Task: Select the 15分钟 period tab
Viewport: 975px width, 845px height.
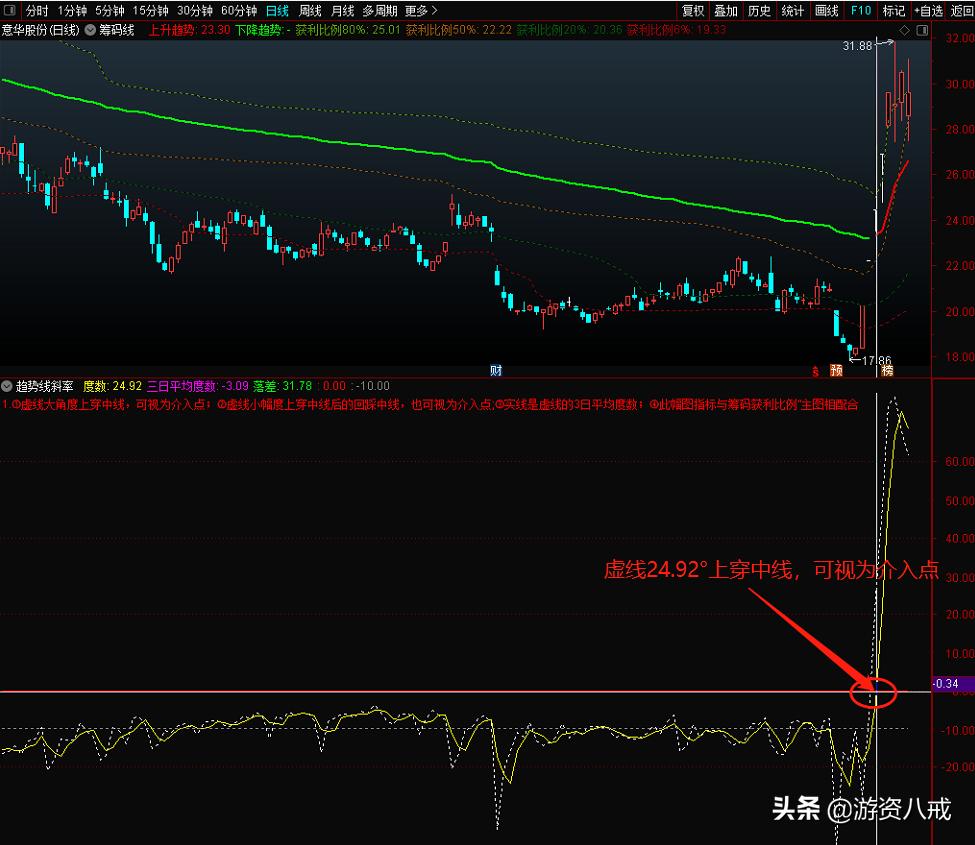Action: 150,10
